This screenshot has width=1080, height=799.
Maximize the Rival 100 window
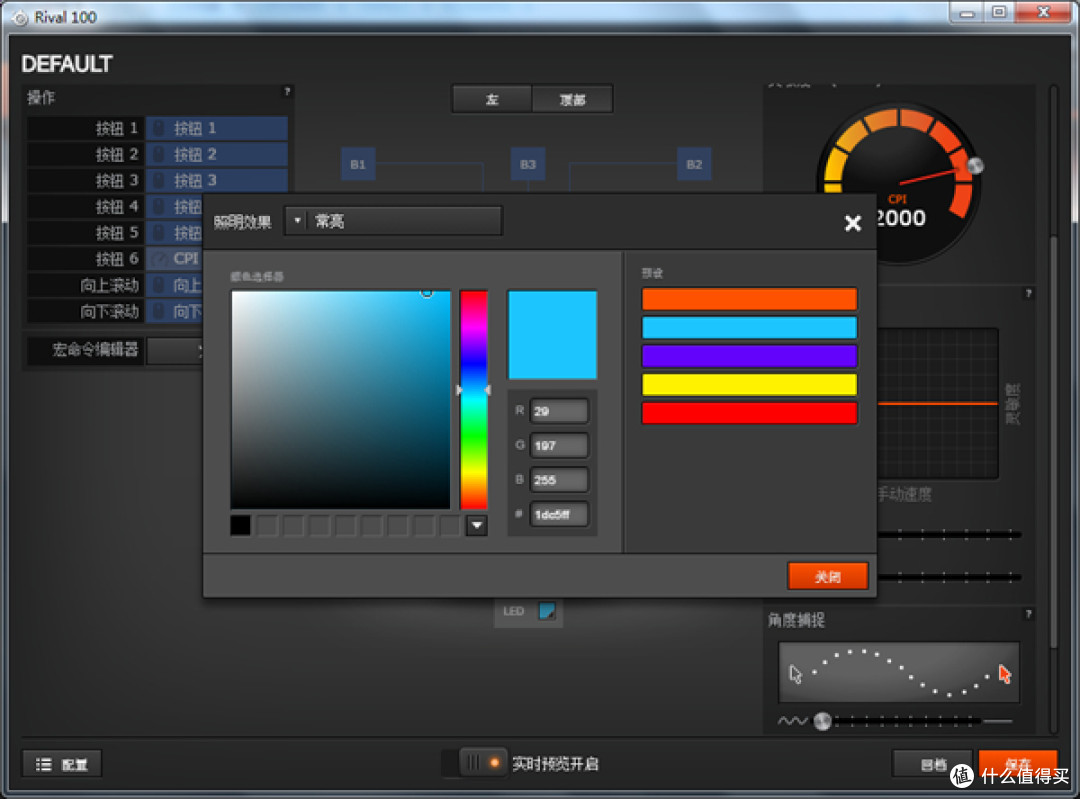coord(999,12)
